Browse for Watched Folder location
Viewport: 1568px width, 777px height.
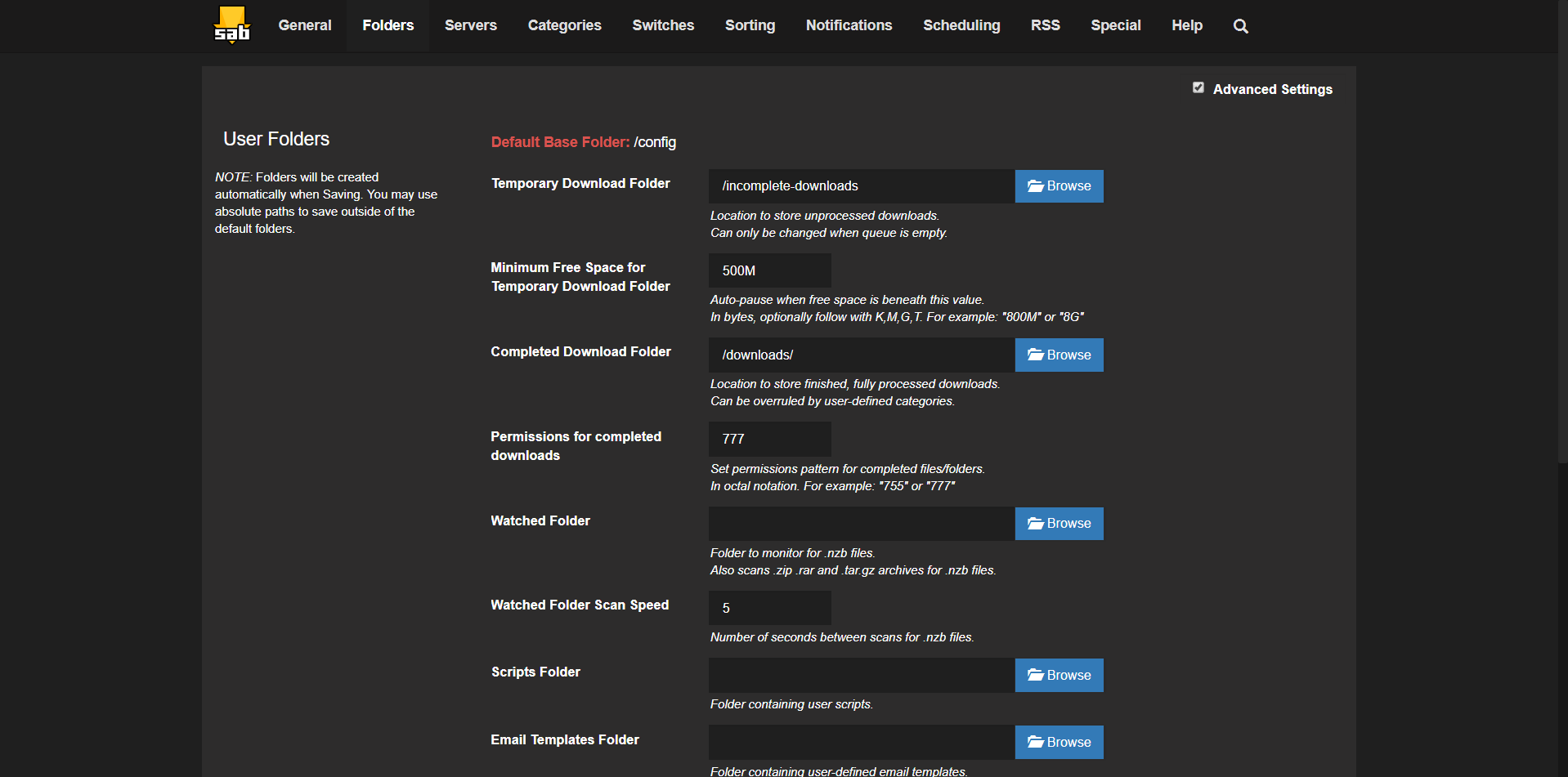[1059, 524]
